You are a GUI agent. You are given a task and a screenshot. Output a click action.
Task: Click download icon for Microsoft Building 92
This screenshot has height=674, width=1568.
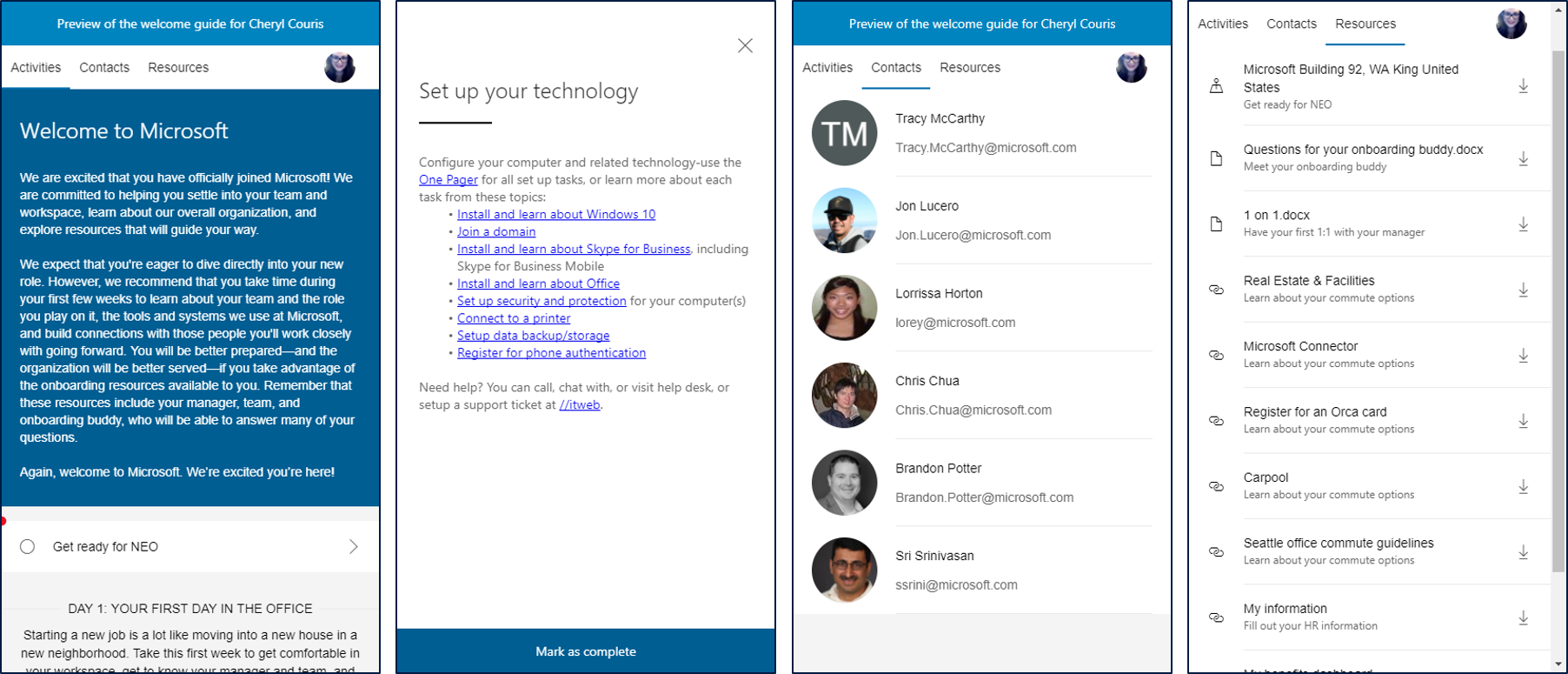1523,86
